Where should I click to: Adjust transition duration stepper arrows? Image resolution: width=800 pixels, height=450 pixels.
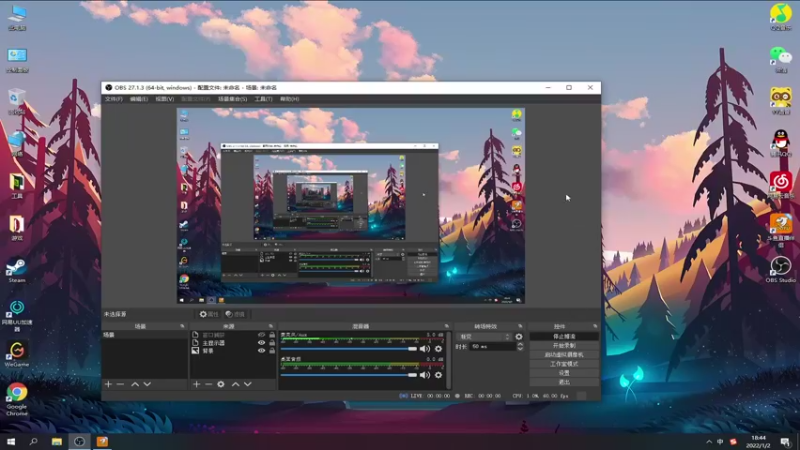click(520, 346)
